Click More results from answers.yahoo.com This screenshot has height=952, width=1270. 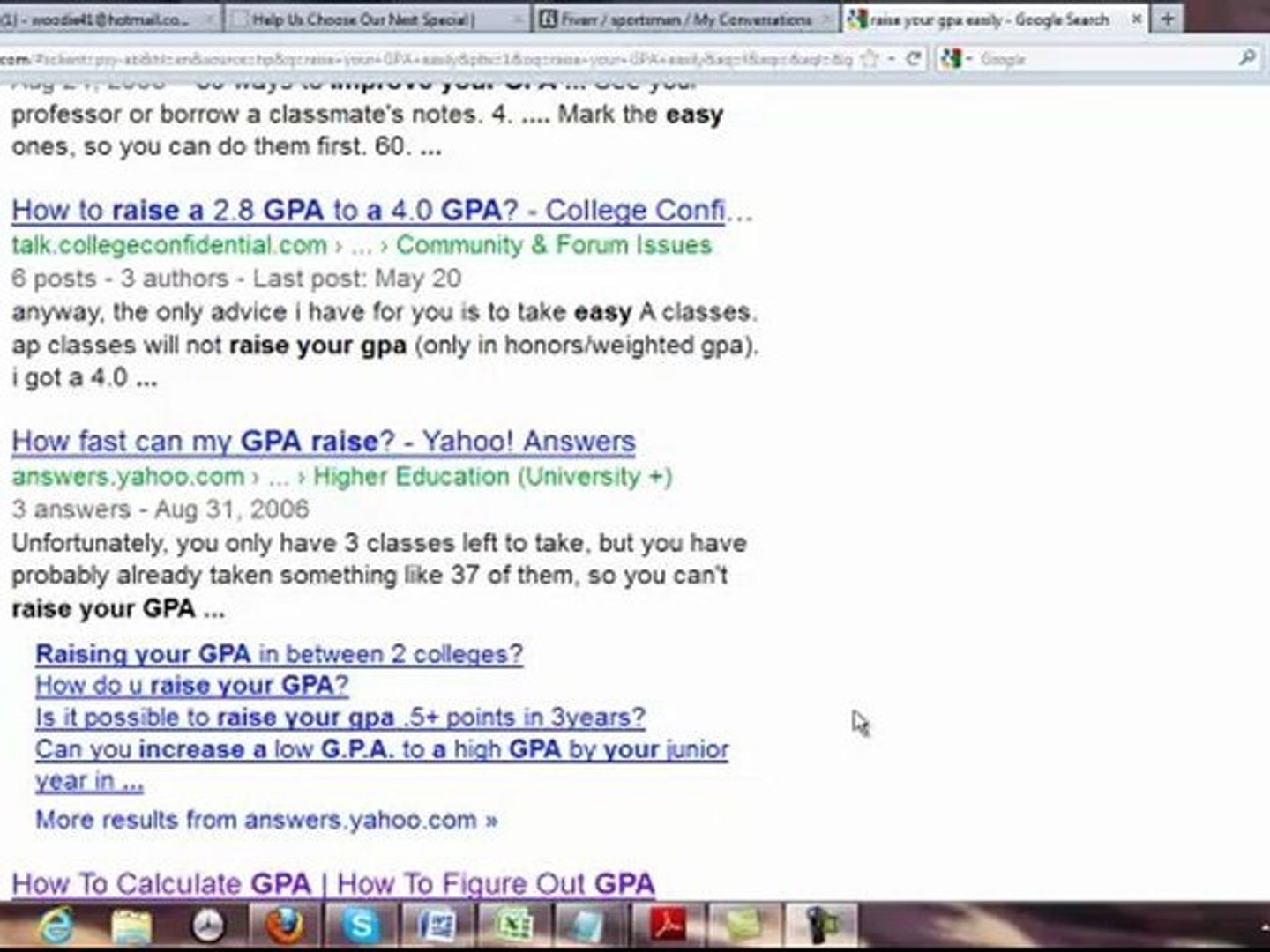click(x=266, y=820)
